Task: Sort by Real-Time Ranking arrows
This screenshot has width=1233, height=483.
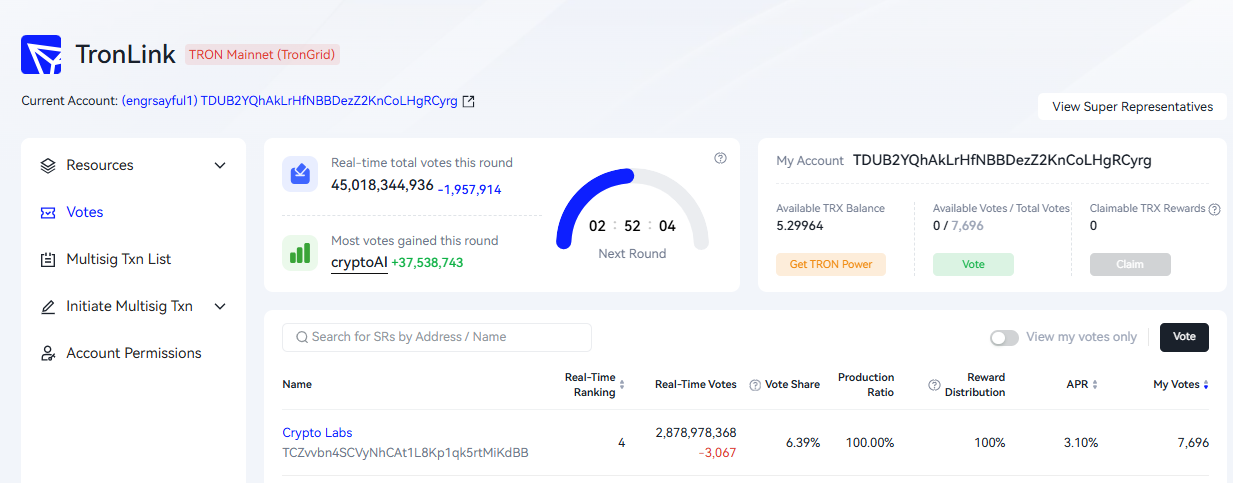Action: coord(622,385)
